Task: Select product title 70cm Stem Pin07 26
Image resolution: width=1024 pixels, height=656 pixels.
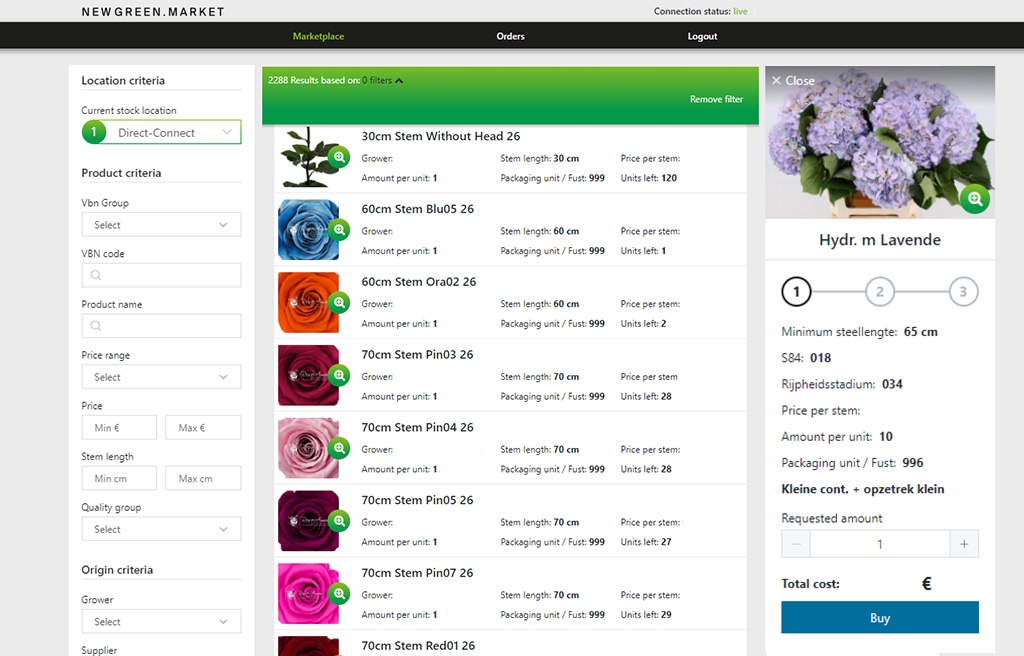Action: 417,573
